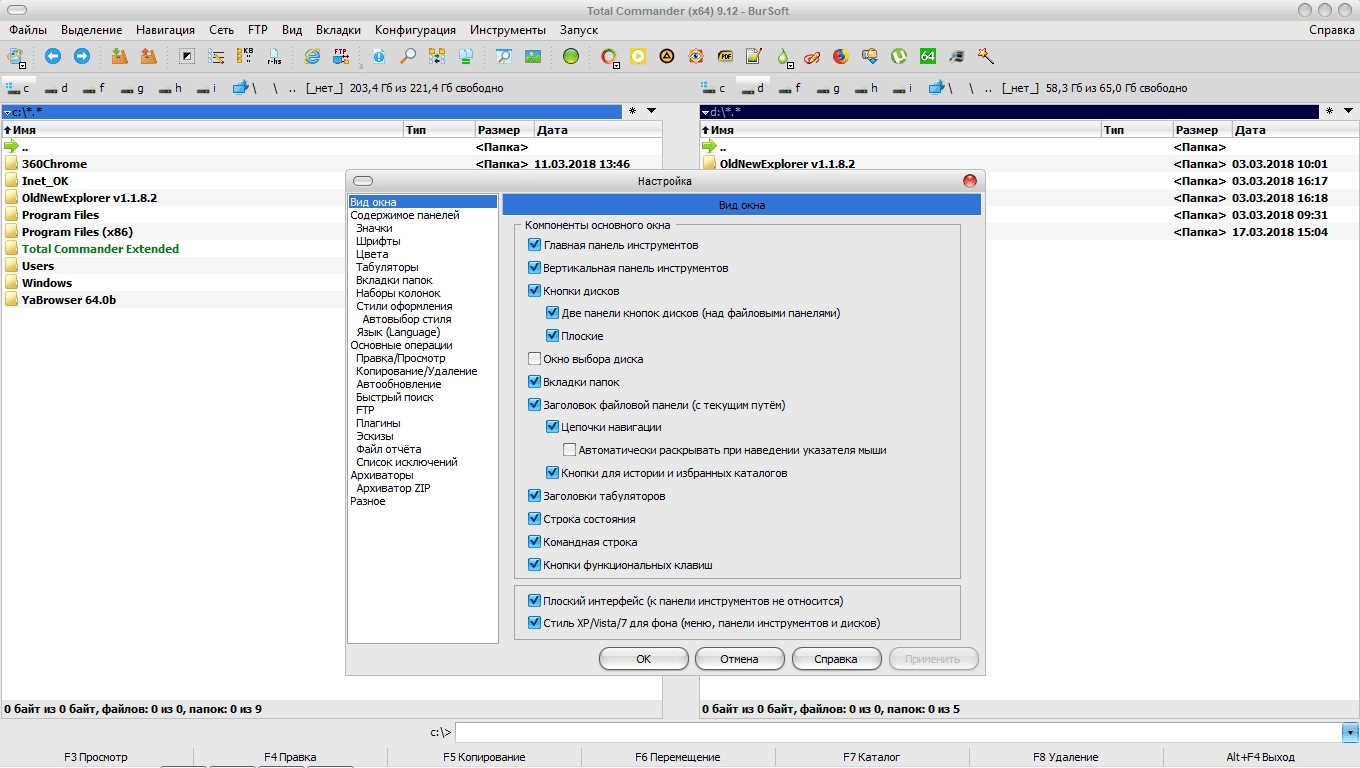Toggle Цепочки навигации checkbox
Image resolution: width=1360 pixels, height=768 pixels.
[552, 427]
